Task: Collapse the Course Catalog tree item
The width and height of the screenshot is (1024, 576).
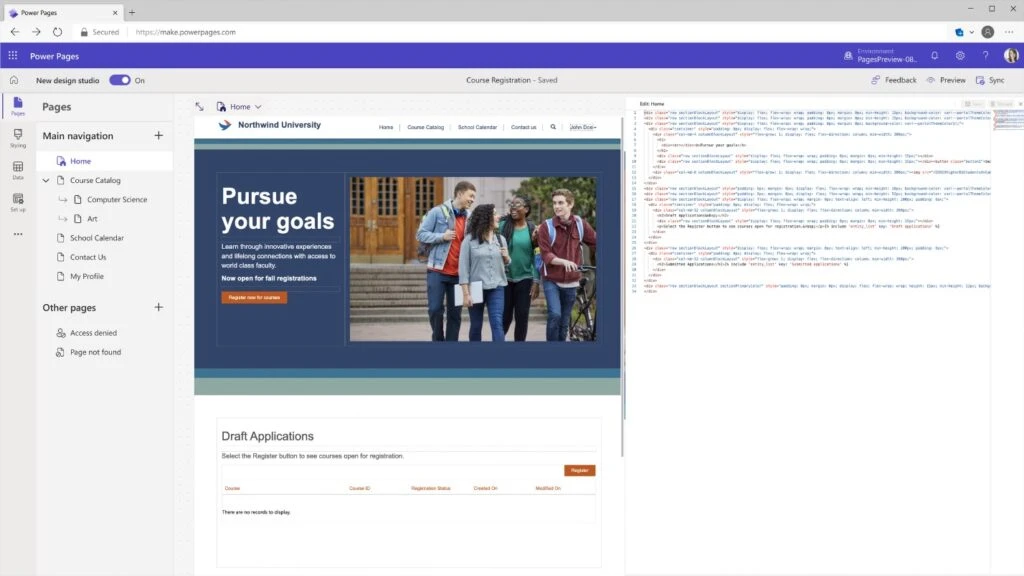Action: (46, 180)
